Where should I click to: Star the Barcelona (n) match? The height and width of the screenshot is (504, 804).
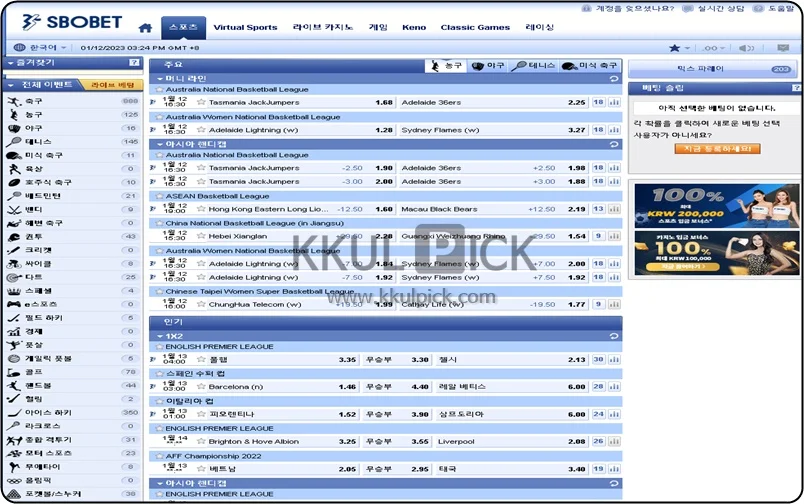click(201, 387)
